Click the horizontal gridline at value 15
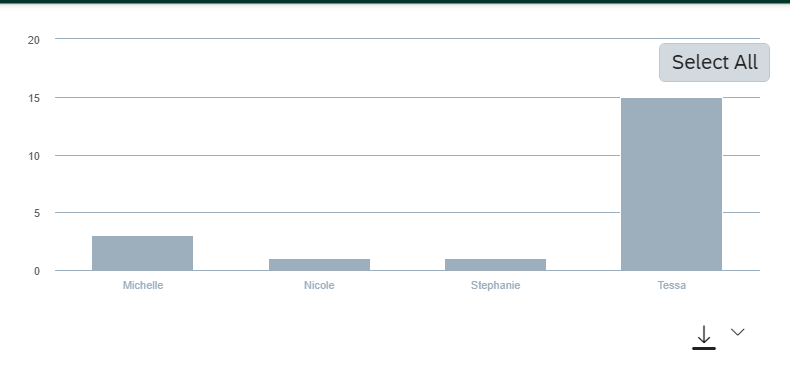 click(338, 97)
